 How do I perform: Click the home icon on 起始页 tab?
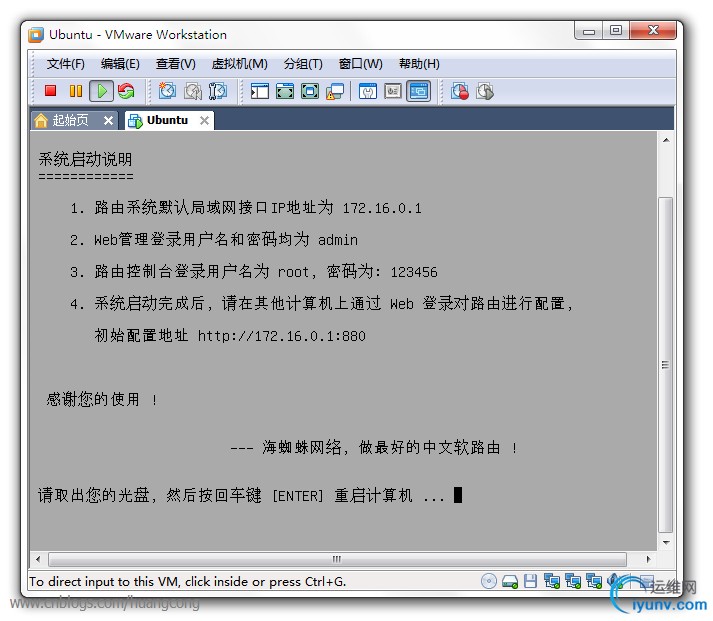tap(41, 120)
